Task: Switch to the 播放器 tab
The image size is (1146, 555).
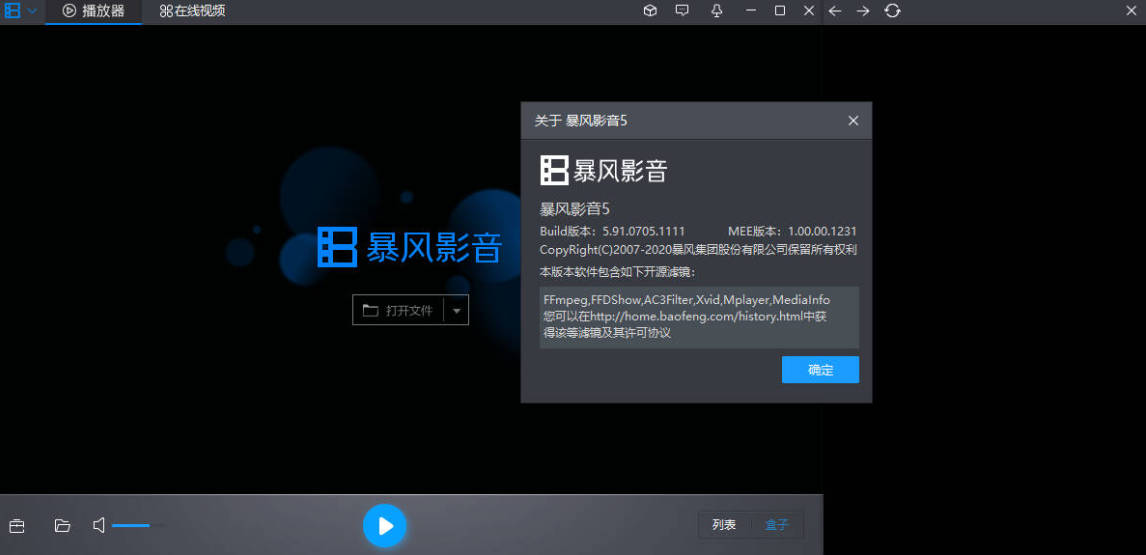Action: coord(94,11)
